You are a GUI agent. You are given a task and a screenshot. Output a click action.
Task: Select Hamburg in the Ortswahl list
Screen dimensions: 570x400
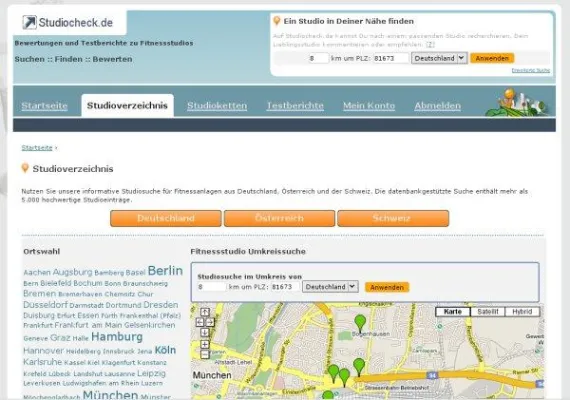coord(117,337)
